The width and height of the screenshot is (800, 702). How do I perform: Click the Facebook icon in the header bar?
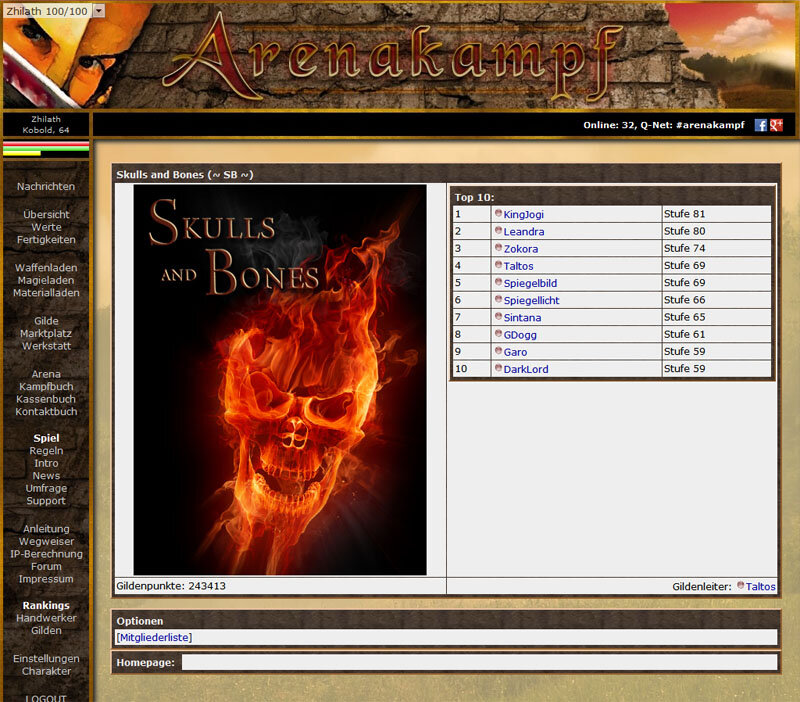tap(761, 125)
